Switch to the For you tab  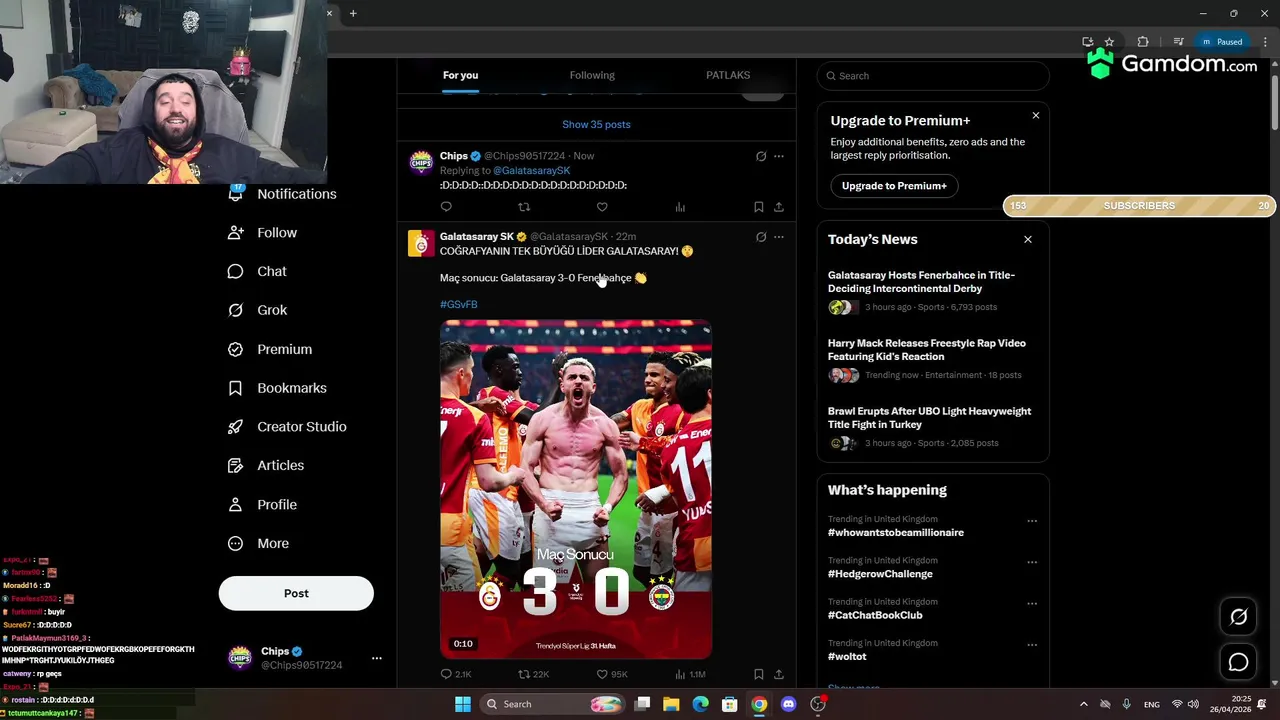coord(461,75)
